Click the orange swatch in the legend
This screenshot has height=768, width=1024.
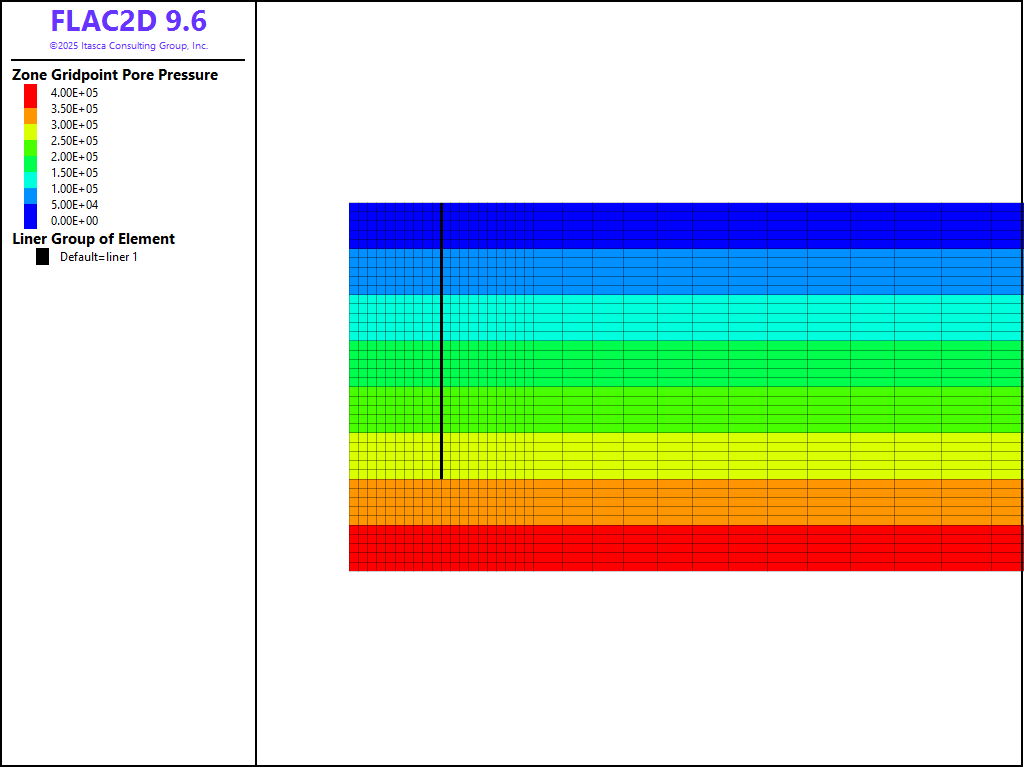pos(31,115)
